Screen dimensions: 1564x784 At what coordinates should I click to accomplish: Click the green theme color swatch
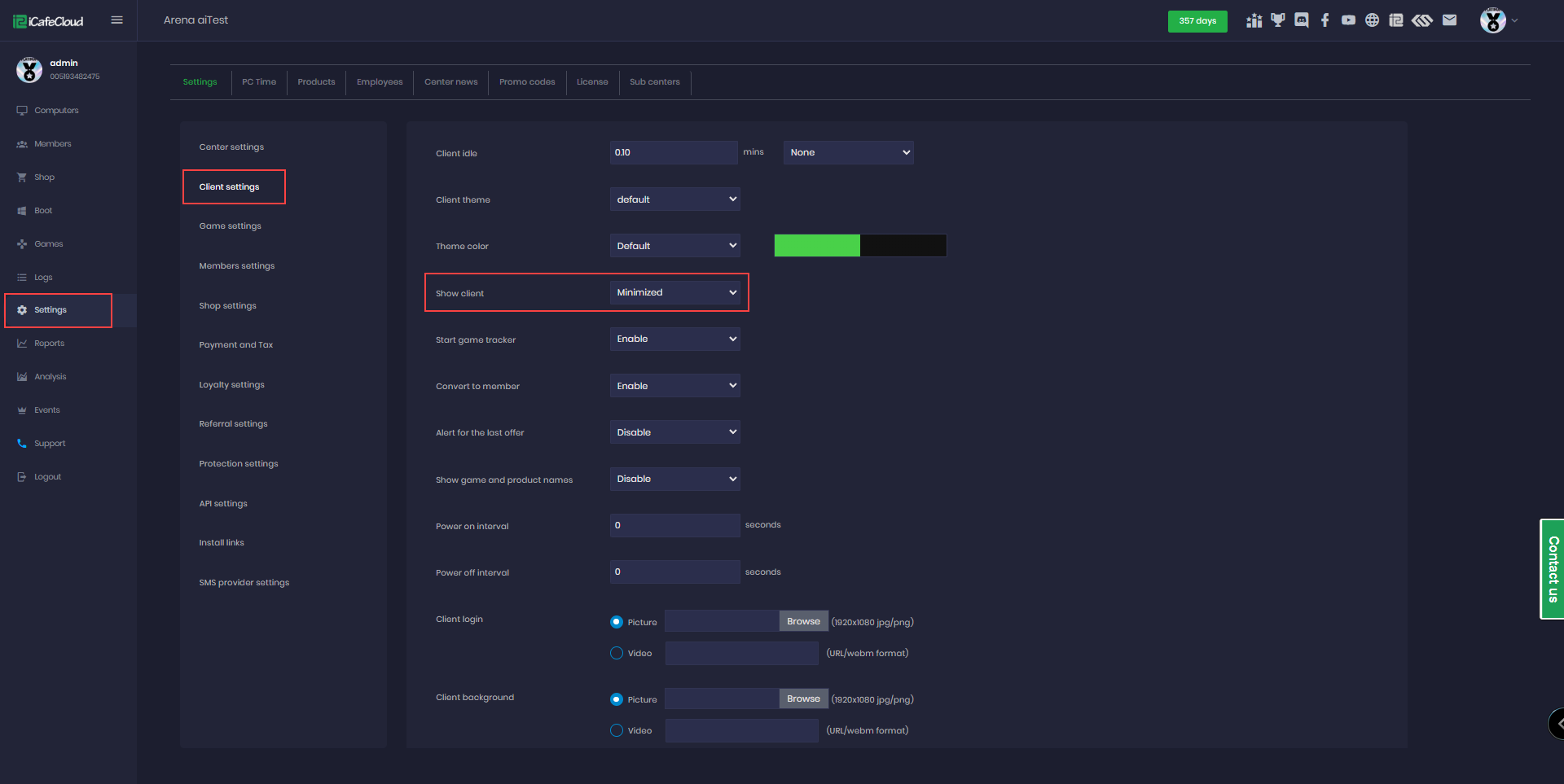point(816,246)
